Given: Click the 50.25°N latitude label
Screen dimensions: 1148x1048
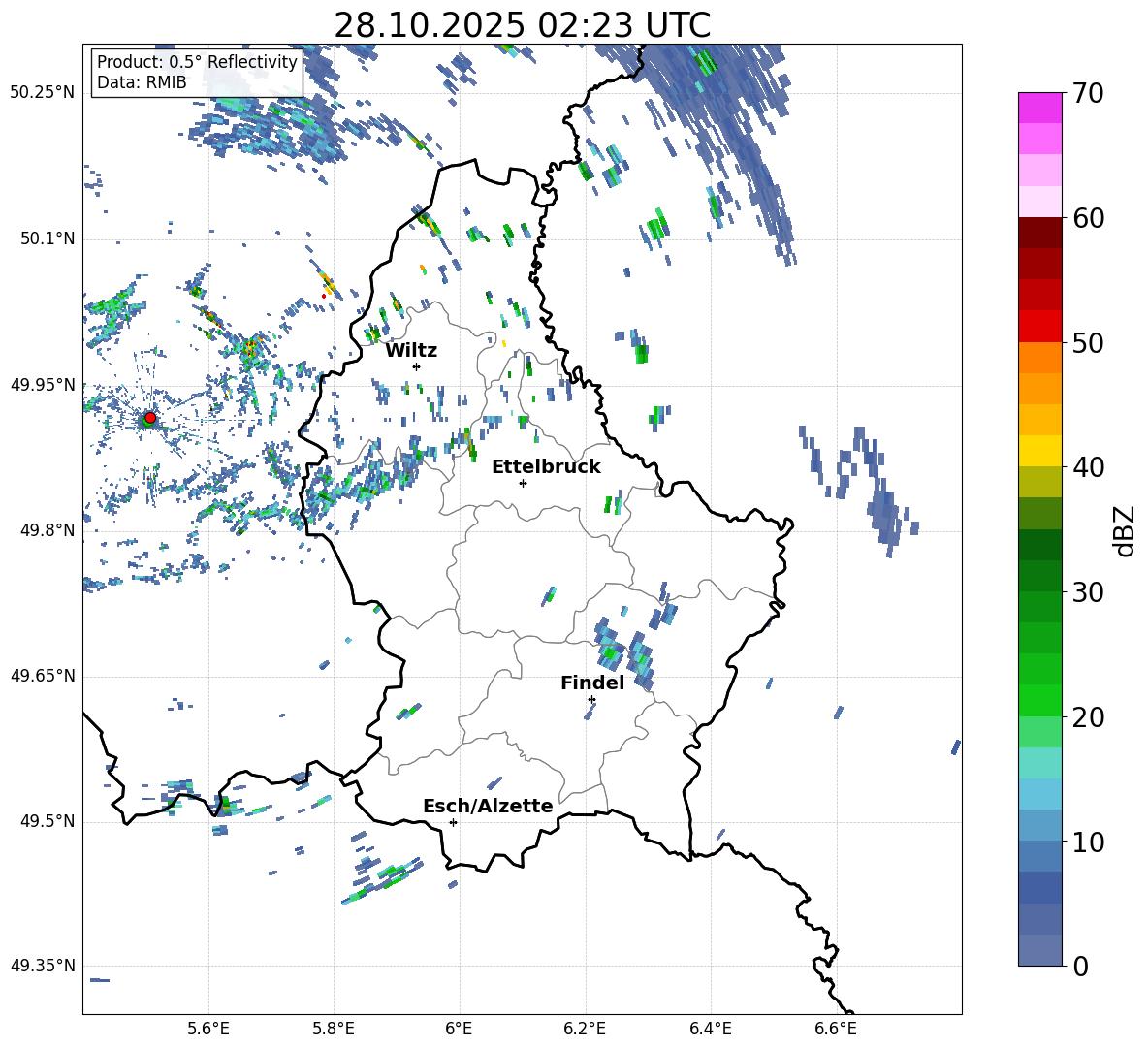Looking at the screenshot, I should [43, 93].
